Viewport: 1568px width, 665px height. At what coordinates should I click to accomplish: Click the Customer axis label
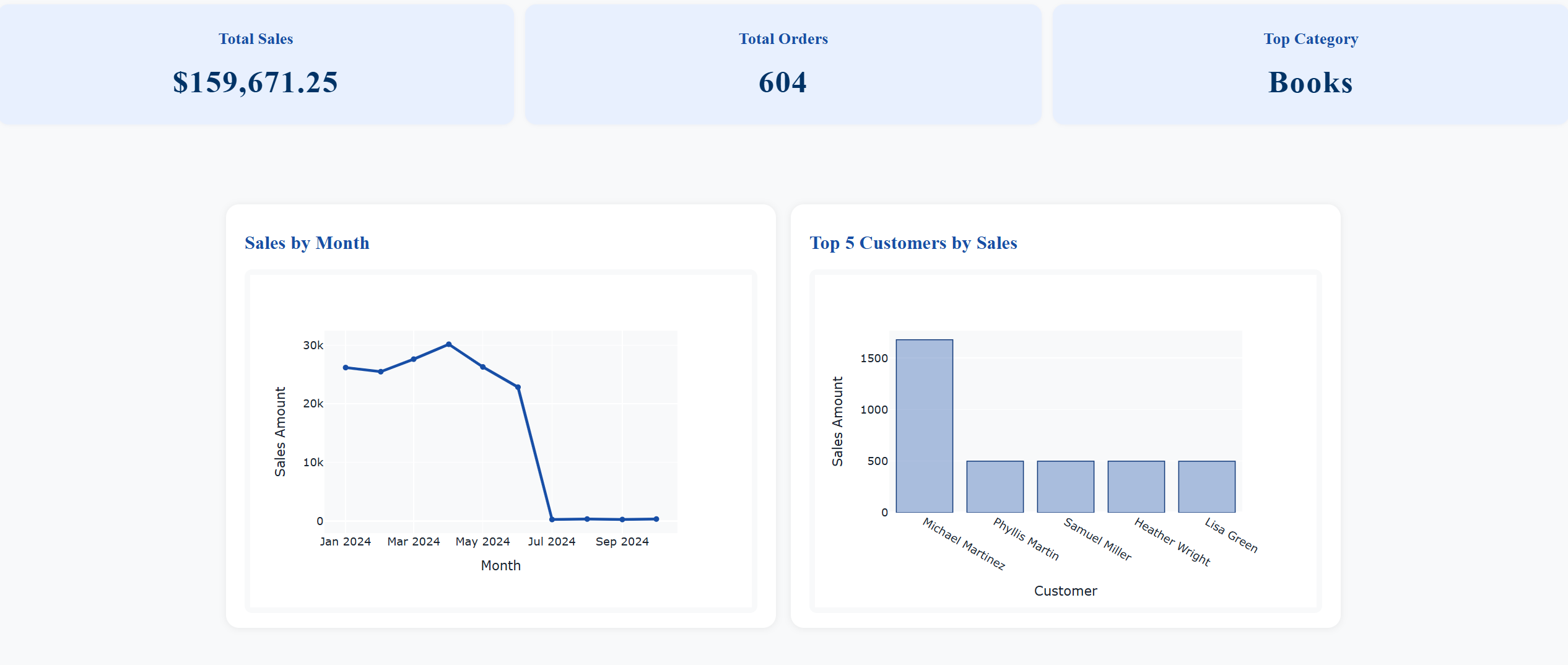pyautogui.click(x=1065, y=590)
